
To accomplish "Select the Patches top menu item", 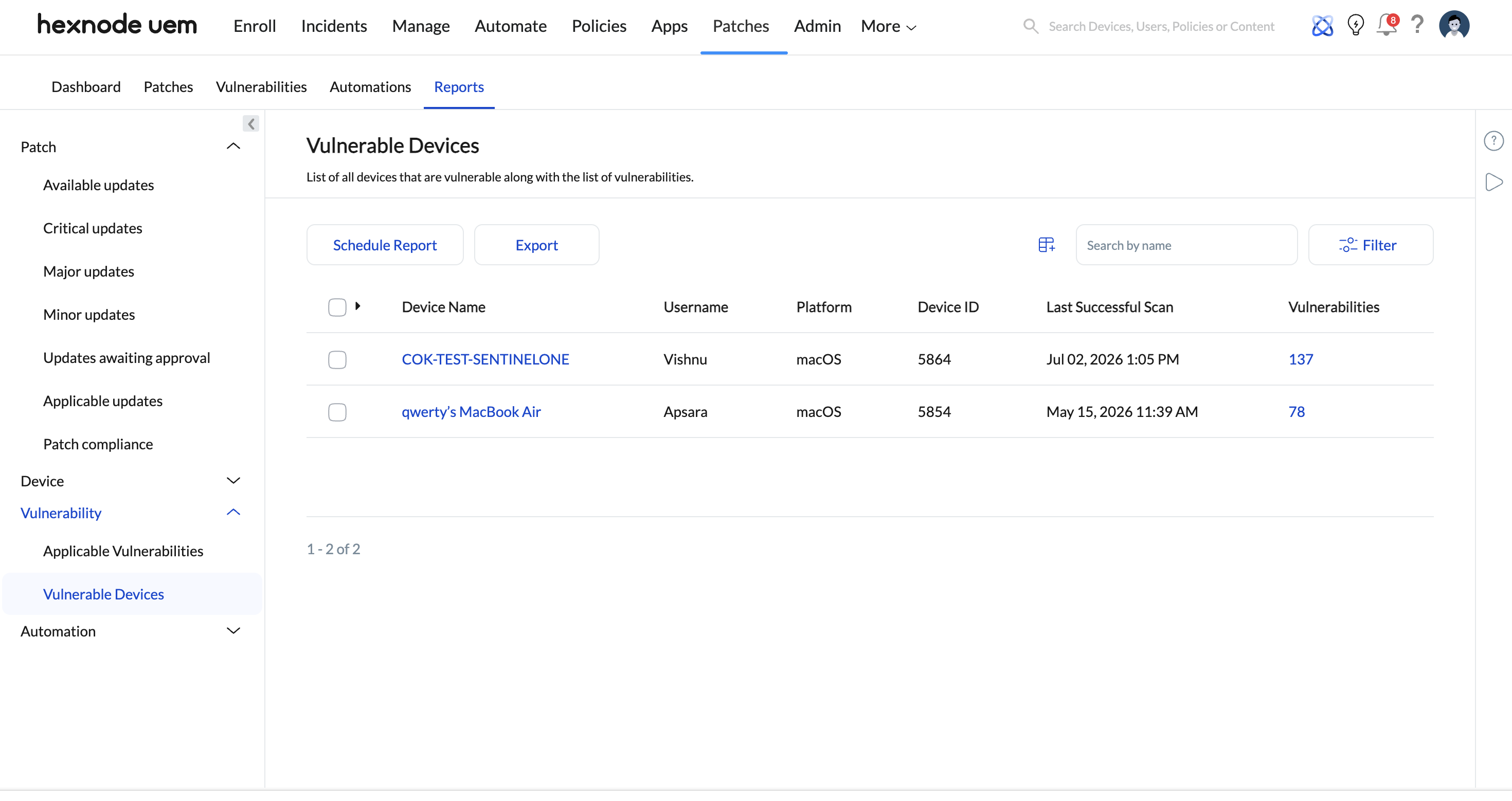I will click(x=741, y=26).
